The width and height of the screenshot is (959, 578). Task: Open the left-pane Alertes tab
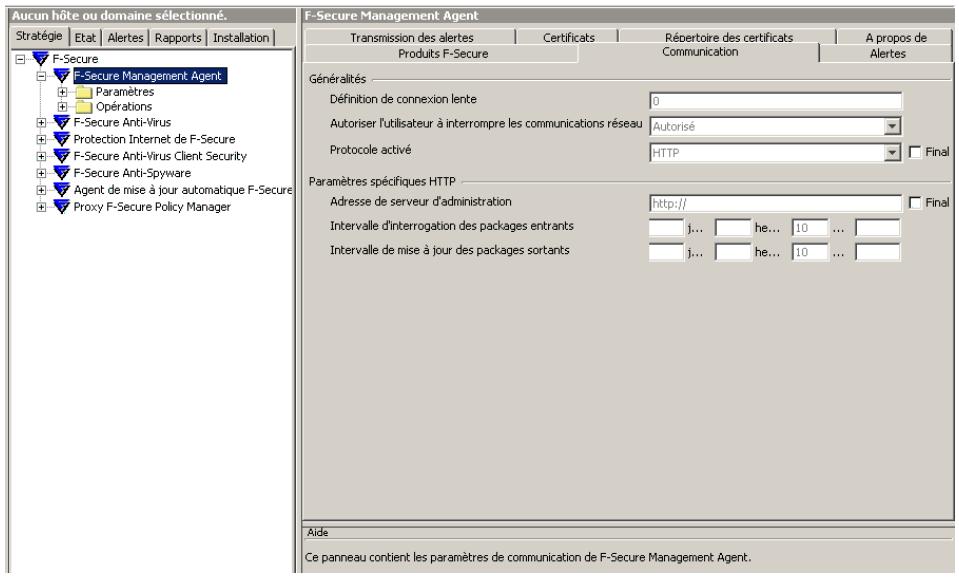pos(125,38)
